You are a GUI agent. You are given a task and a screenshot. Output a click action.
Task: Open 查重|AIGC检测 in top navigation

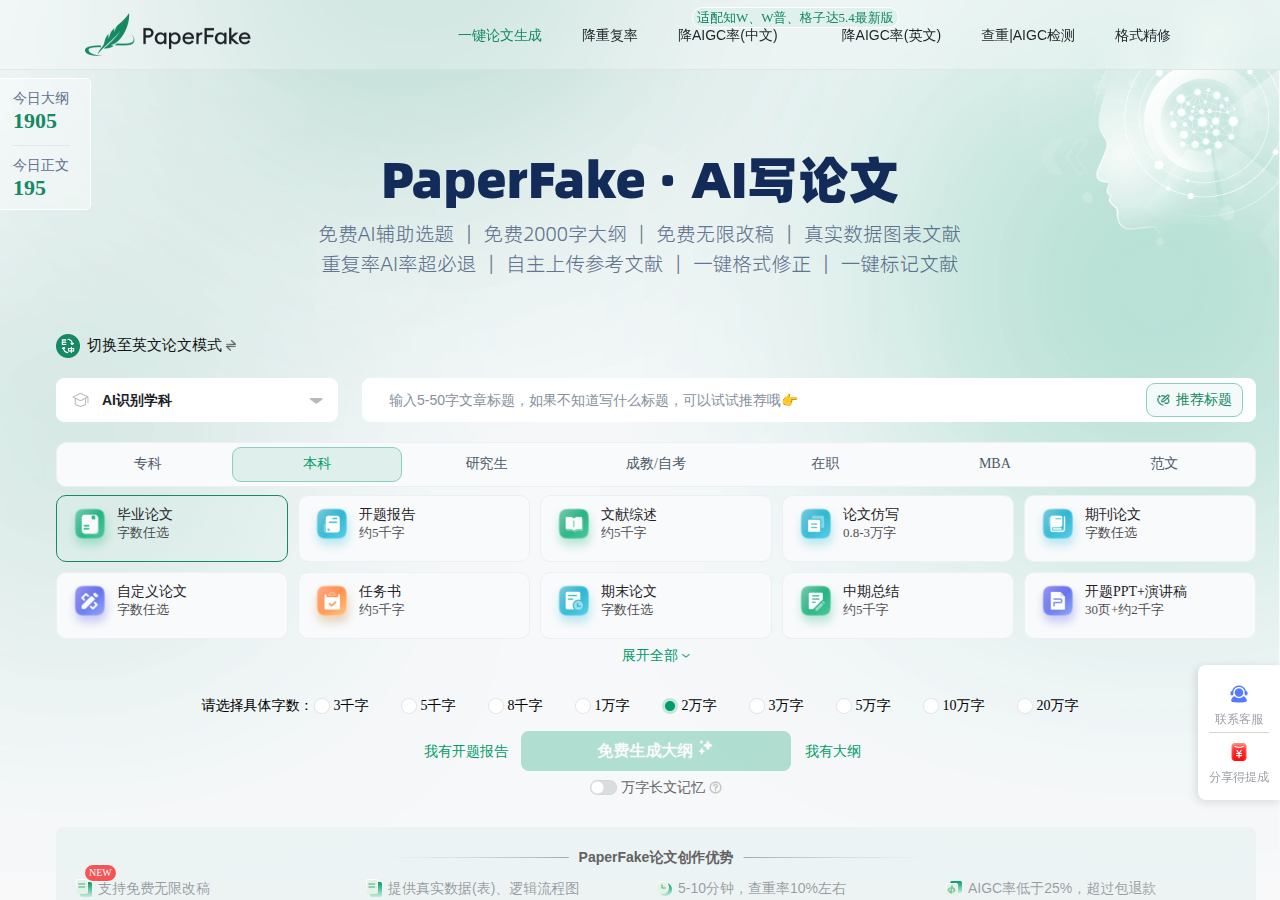coord(1028,35)
